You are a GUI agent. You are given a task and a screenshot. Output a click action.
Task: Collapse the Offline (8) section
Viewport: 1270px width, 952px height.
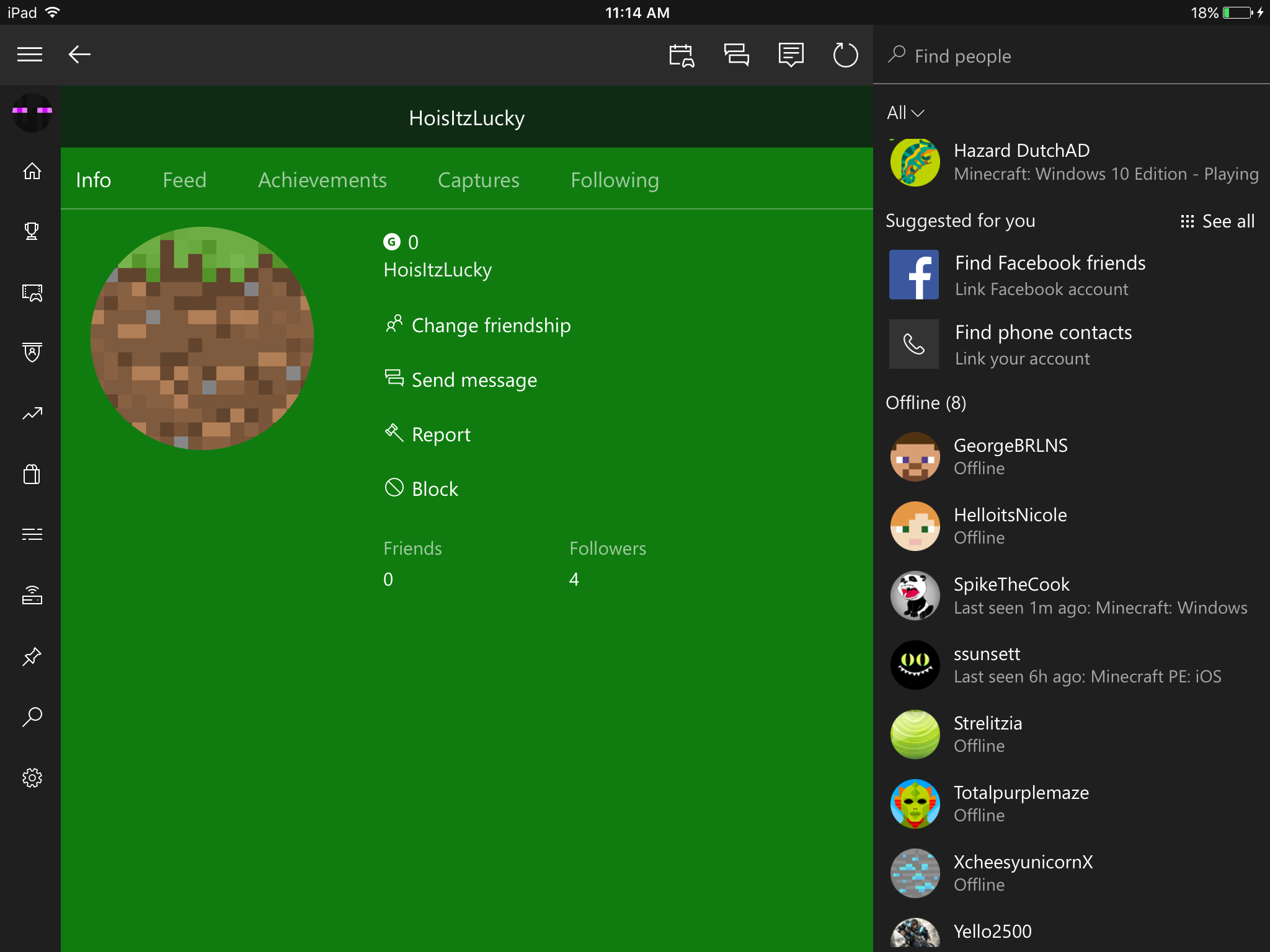pyautogui.click(x=926, y=403)
